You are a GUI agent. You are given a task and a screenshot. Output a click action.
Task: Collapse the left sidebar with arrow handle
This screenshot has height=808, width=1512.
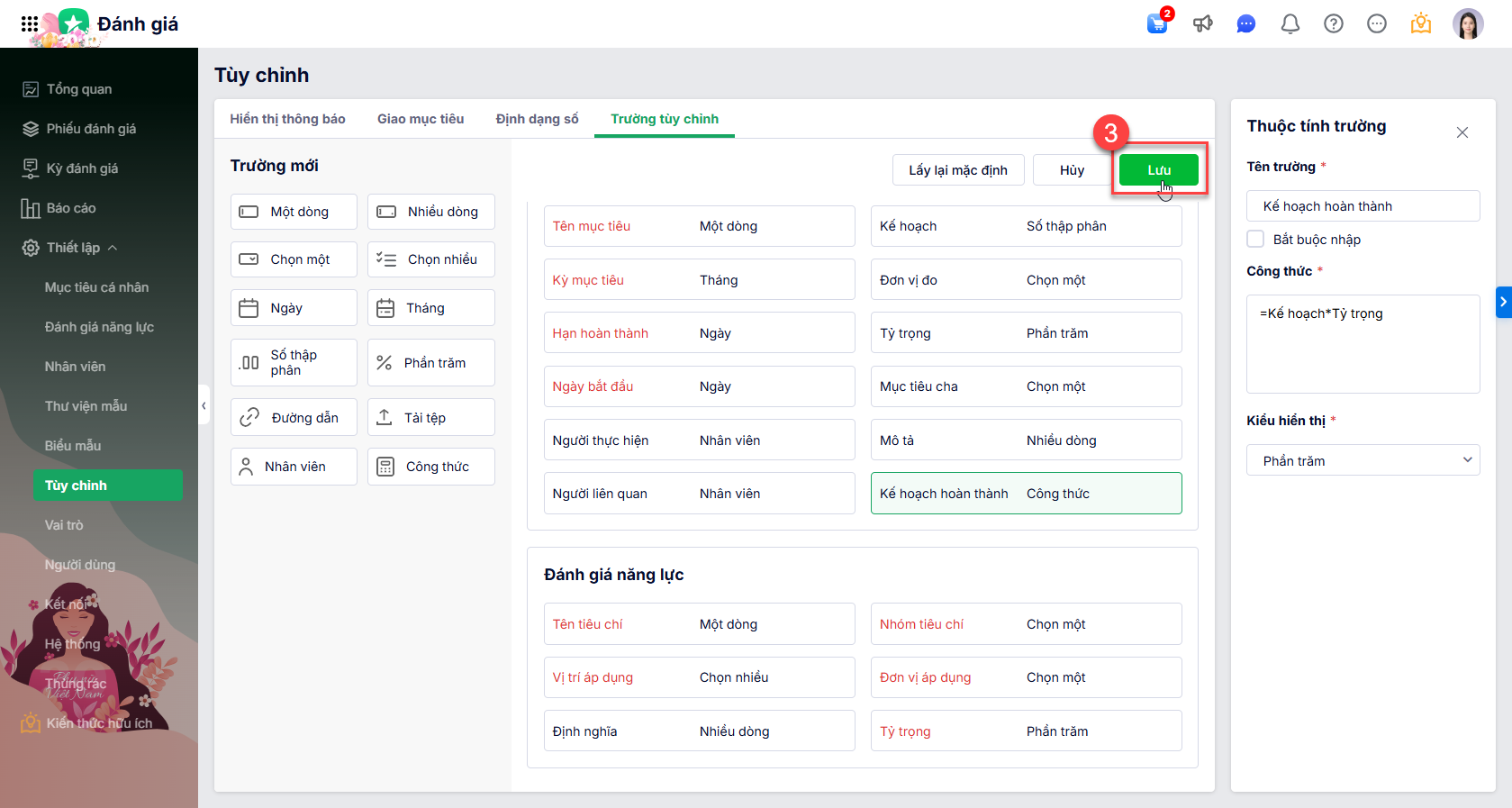tap(204, 405)
